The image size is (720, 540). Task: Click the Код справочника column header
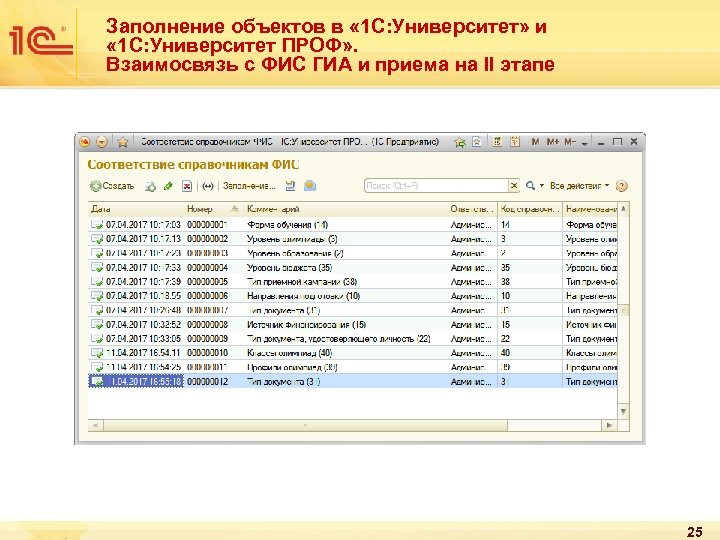coord(530,209)
